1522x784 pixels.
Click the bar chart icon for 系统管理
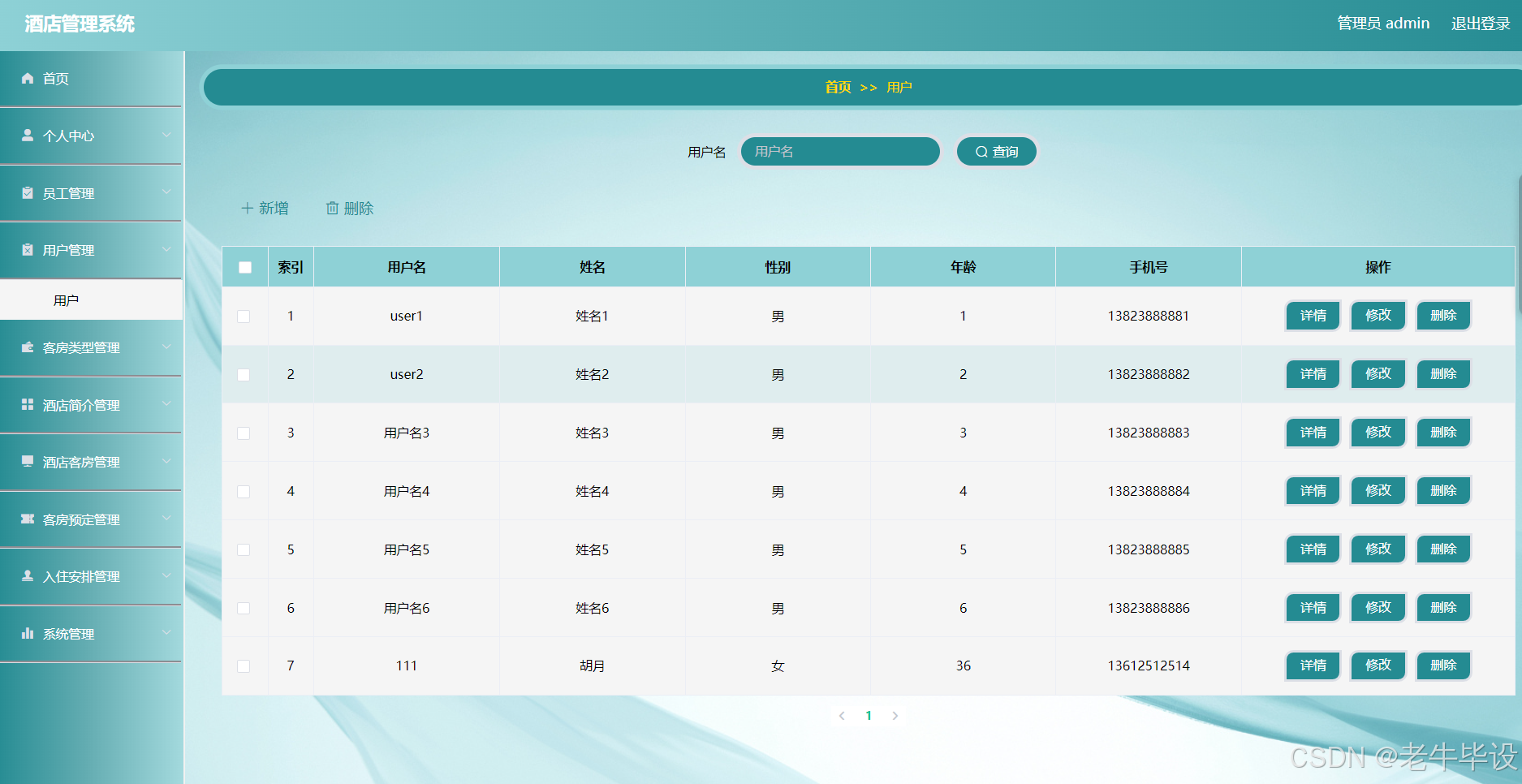(28, 633)
